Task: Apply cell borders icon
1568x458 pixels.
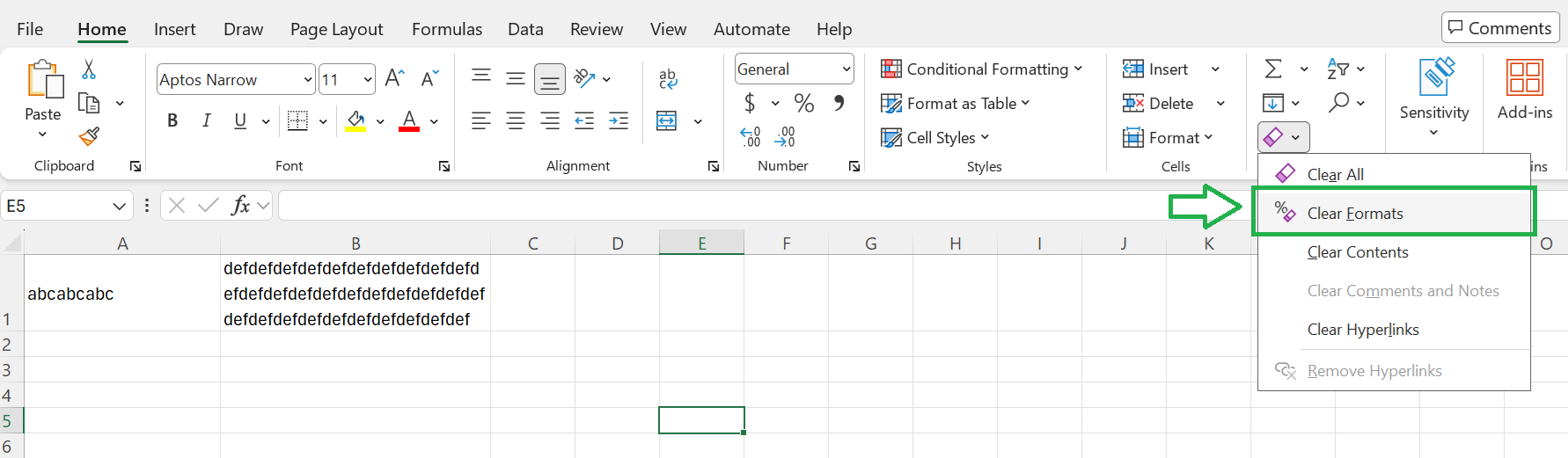Action: point(298,120)
